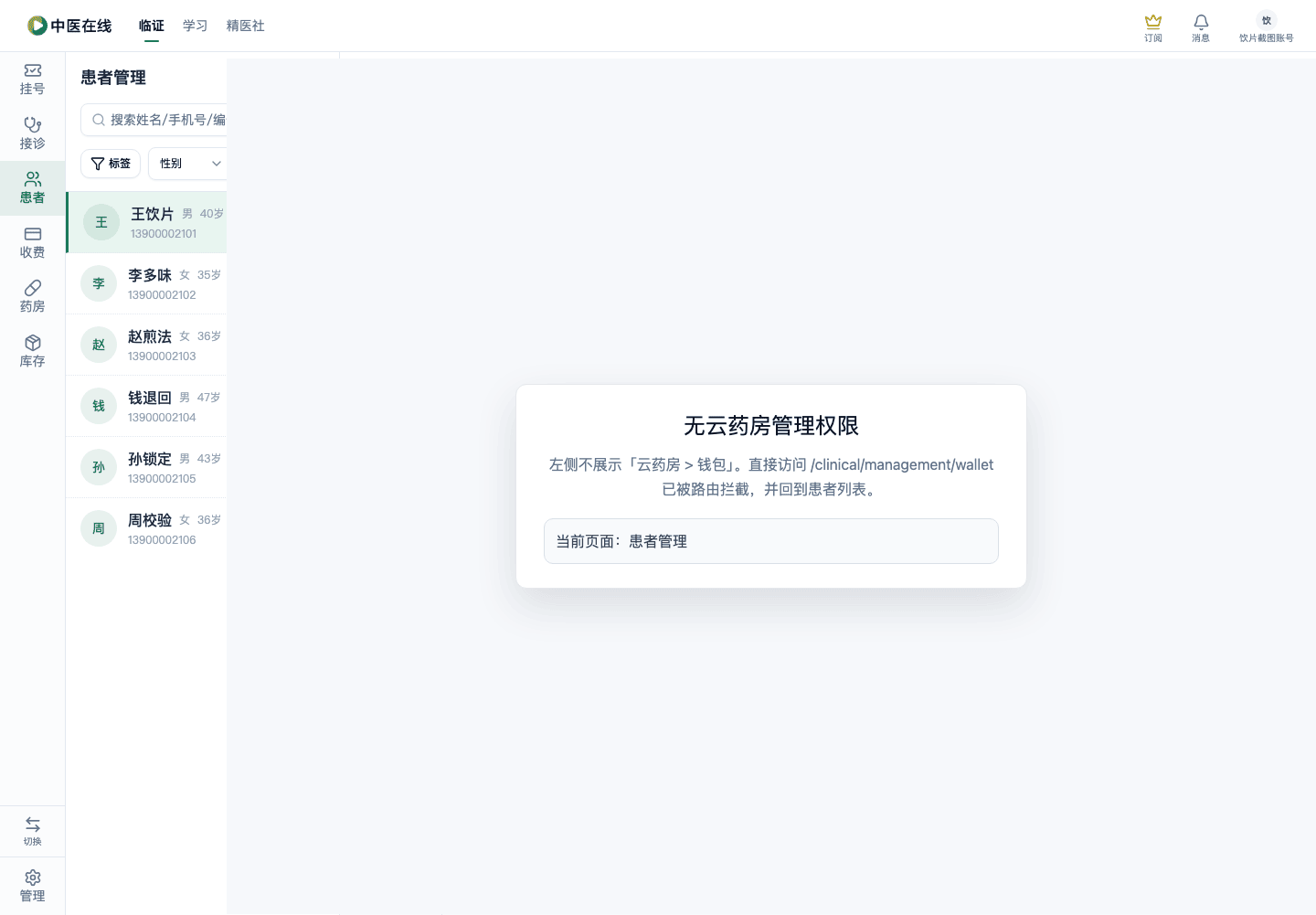1316x915 pixels.
Task: Open the 收费 billing sidebar icon
Action: click(32, 243)
